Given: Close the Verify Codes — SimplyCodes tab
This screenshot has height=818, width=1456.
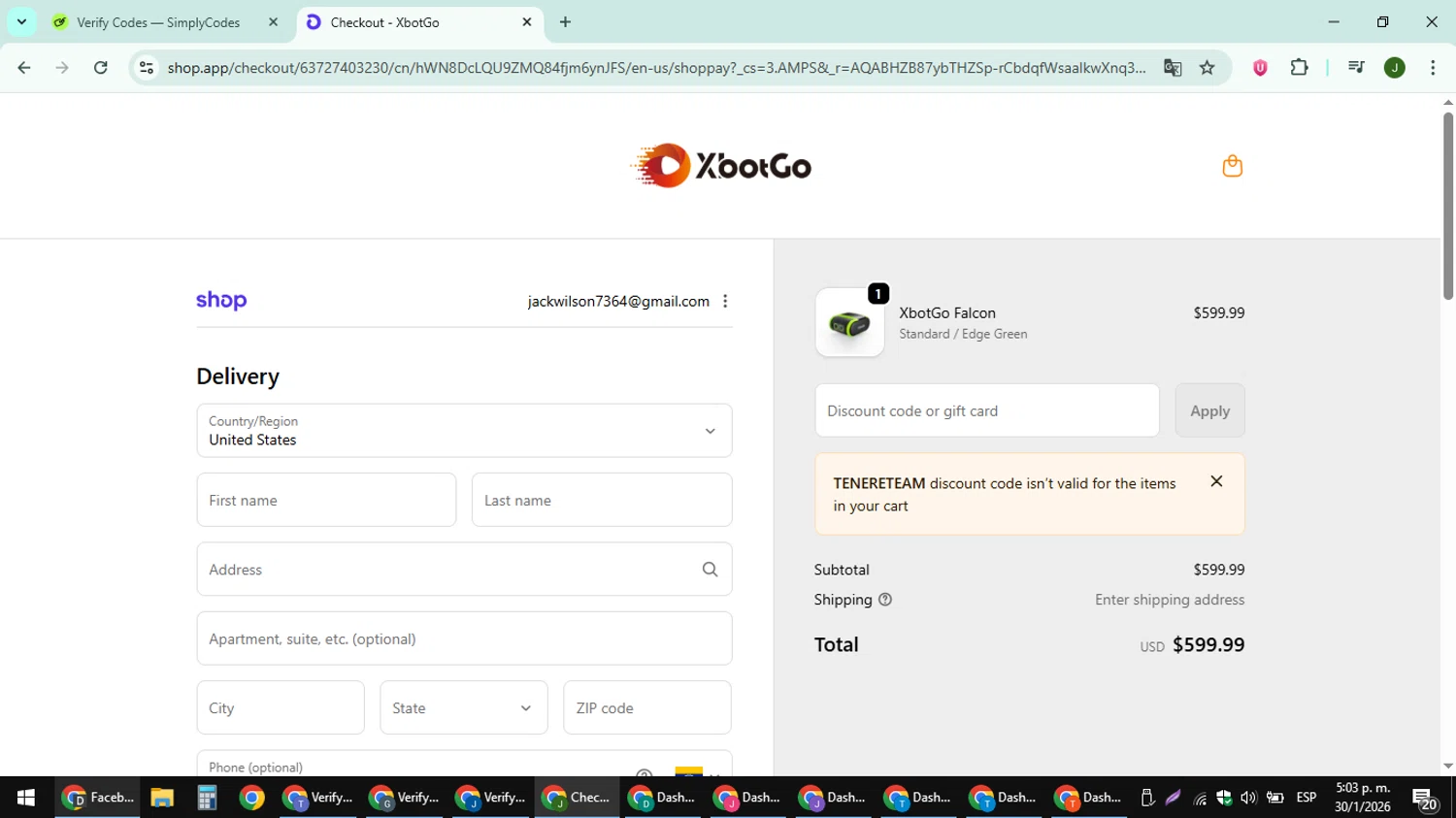Looking at the screenshot, I should (273, 21).
